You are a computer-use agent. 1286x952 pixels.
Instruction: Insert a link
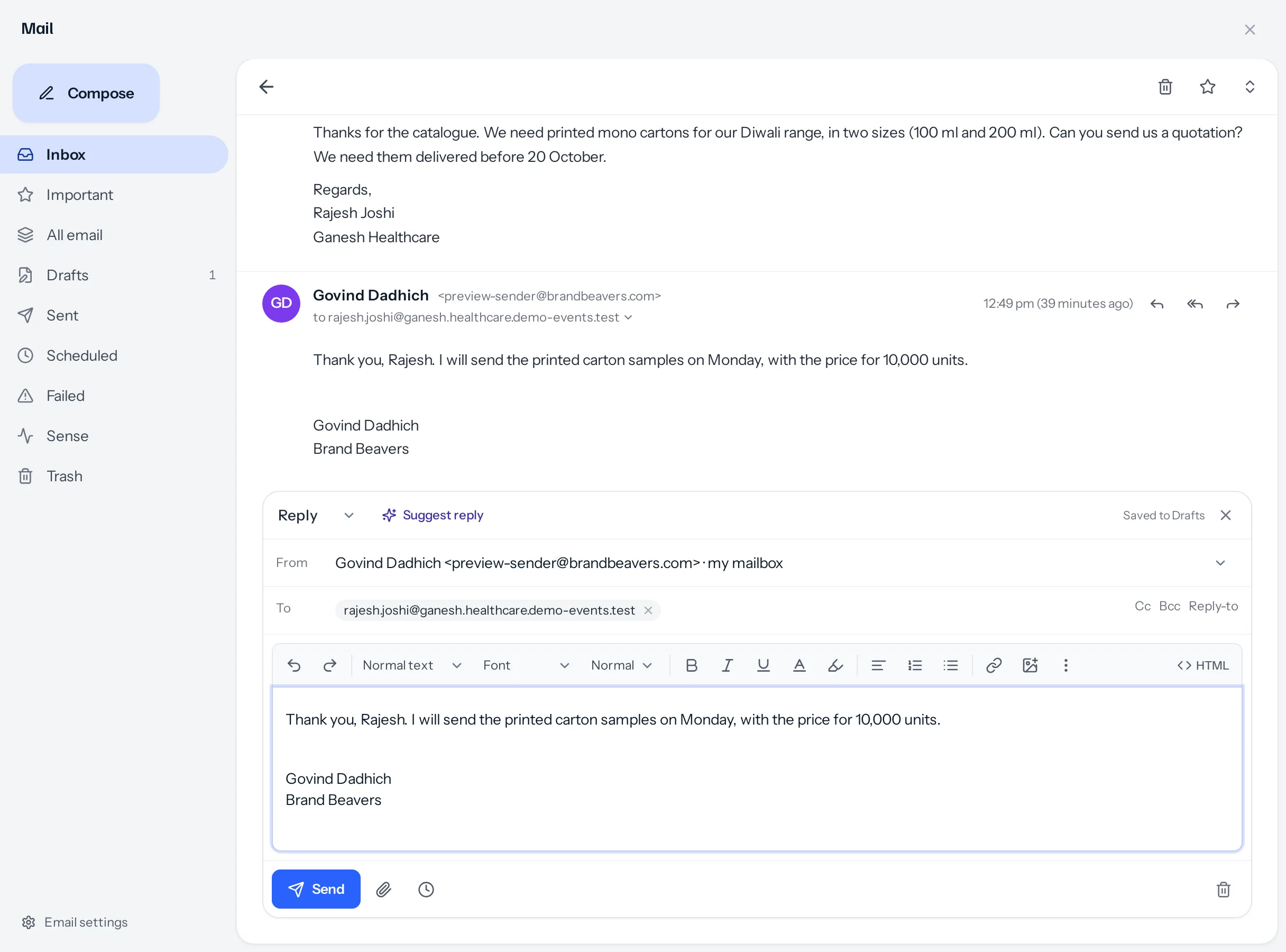coord(994,665)
